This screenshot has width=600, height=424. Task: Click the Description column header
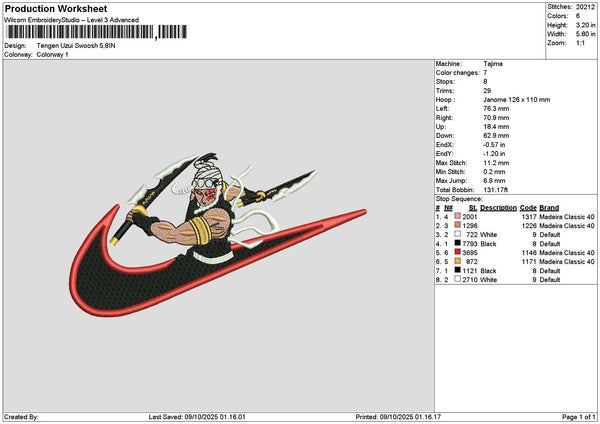click(498, 208)
